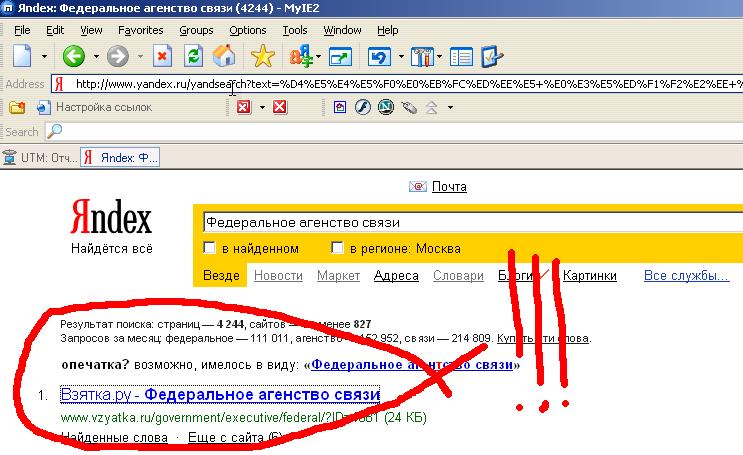Enable 'в регионе: Москва' checkbox

click(337, 248)
